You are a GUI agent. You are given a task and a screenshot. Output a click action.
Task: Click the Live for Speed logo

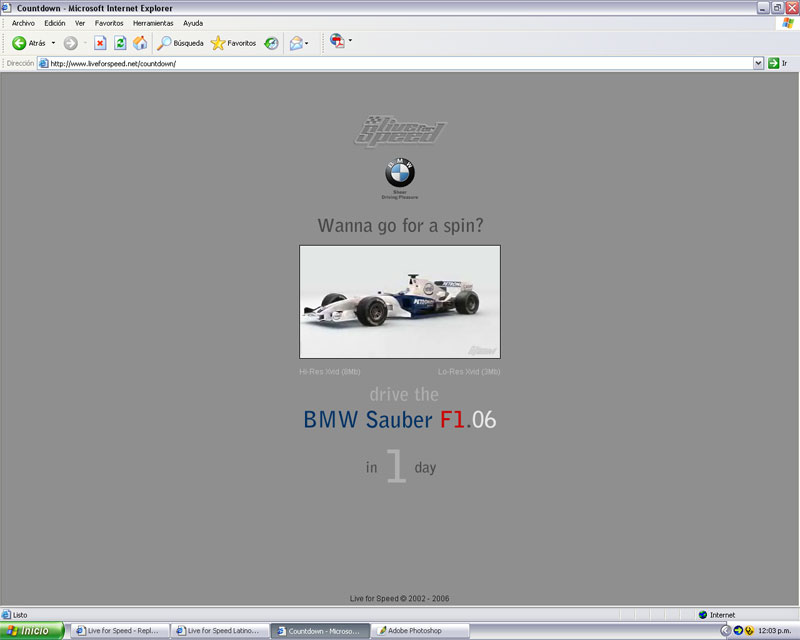pos(400,132)
